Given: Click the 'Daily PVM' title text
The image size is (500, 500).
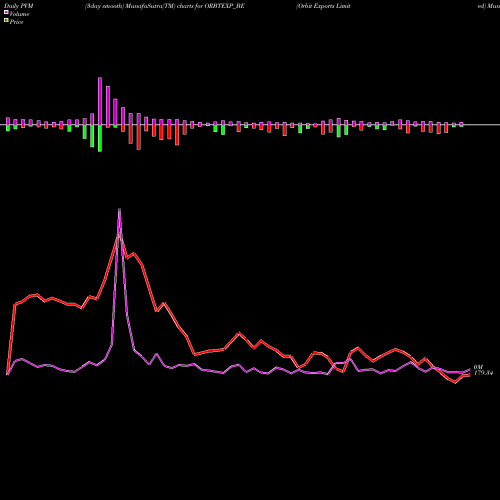Looking at the screenshot, I should click(19, 6).
